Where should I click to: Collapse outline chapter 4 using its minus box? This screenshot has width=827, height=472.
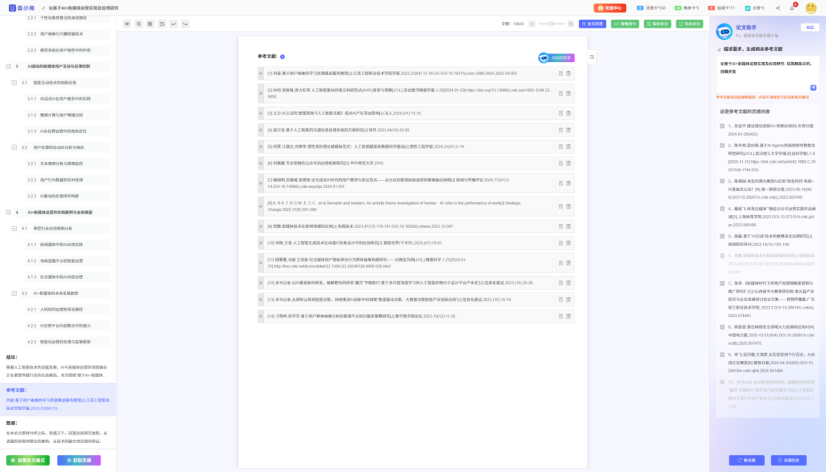click(8, 213)
